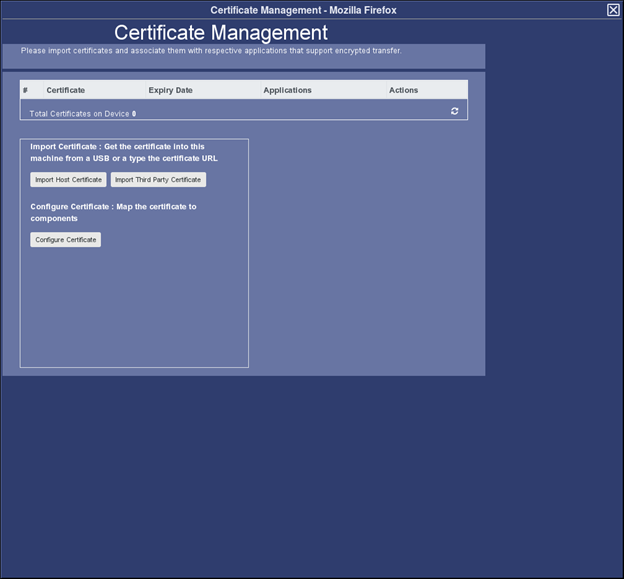Click the Import Host Certificate button
The width and height of the screenshot is (624, 579).
tap(68, 180)
